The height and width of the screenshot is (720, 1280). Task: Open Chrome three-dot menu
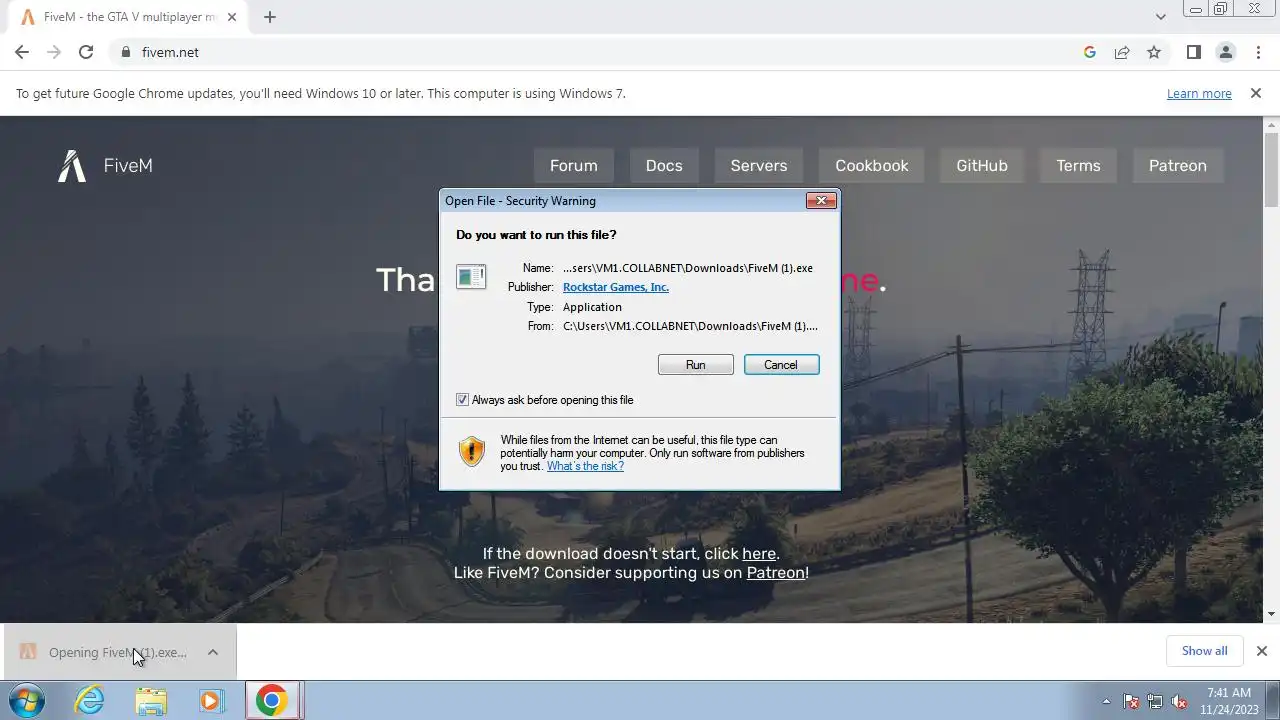(x=1258, y=52)
